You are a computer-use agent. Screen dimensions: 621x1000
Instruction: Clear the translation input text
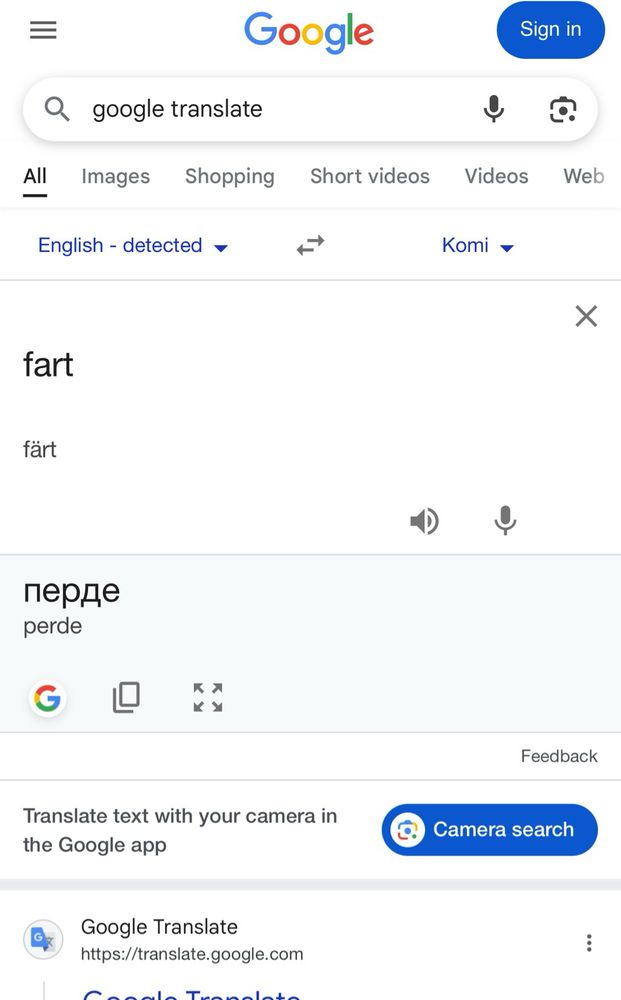coord(586,317)
